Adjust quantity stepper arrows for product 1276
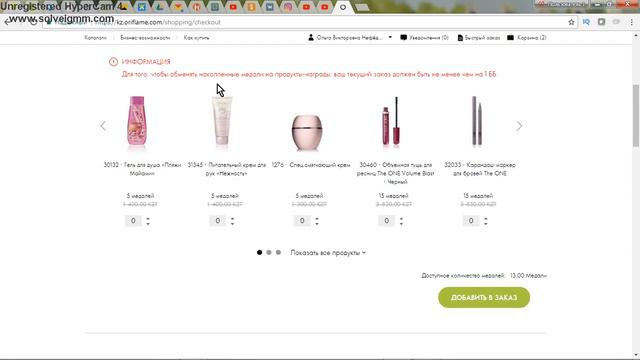640x360 pixels. [317, 221]
